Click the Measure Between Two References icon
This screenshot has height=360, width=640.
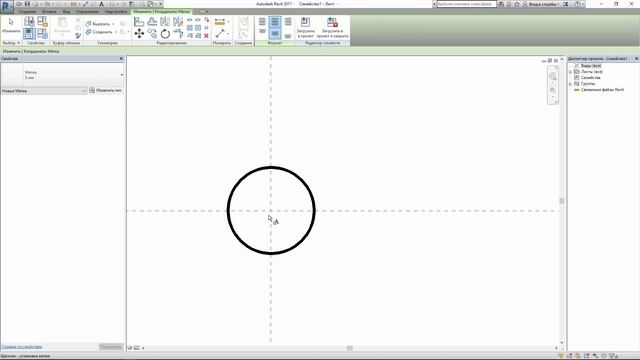click(x=220, y=33)
